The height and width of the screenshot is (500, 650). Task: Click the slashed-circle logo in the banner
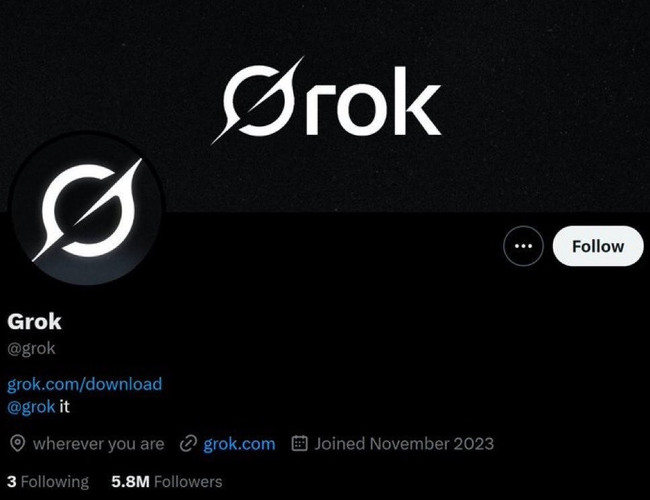[x=258, y=100]
